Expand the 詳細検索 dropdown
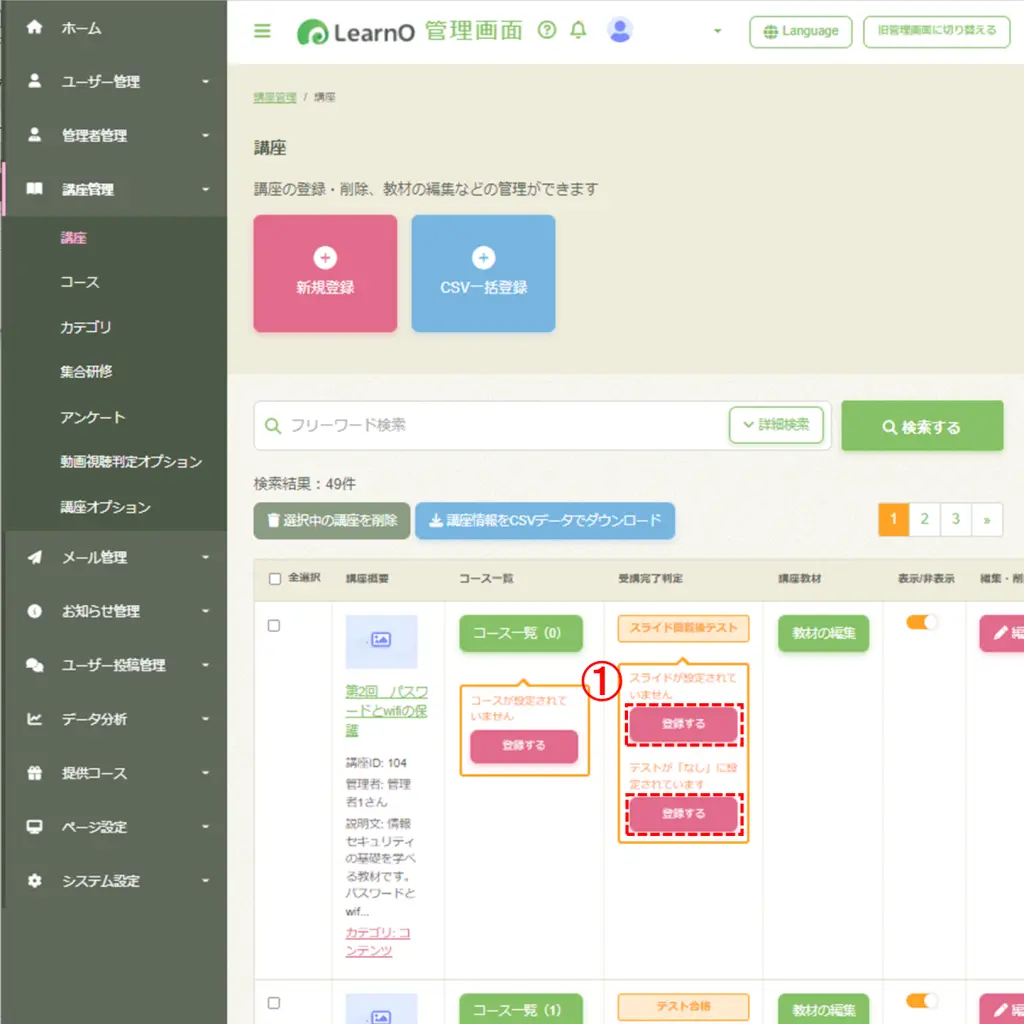Viewport: 1024px width, 1024px height. [x=776, y=425]
